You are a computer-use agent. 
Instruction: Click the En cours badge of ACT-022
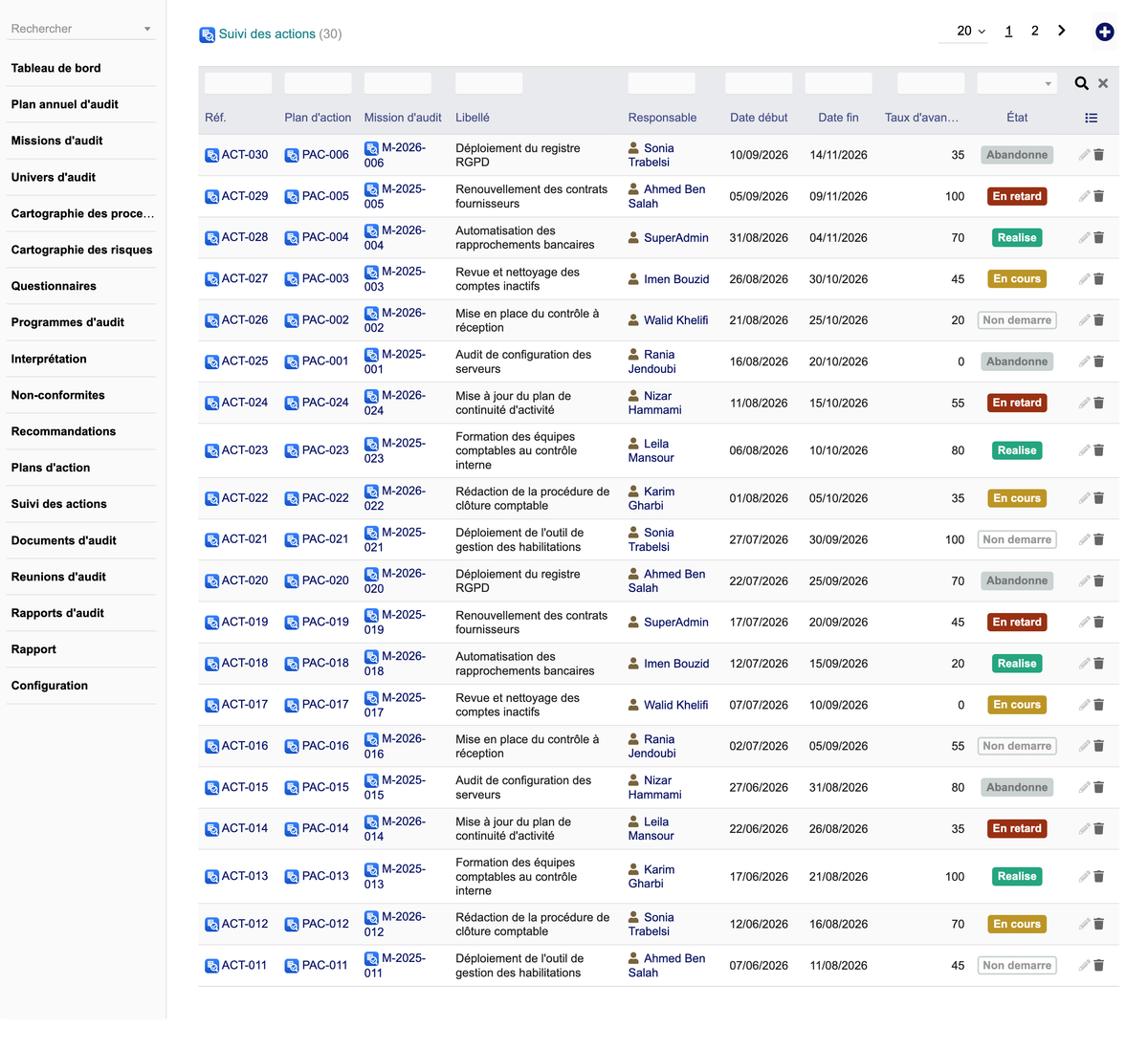coord(1017,498)
